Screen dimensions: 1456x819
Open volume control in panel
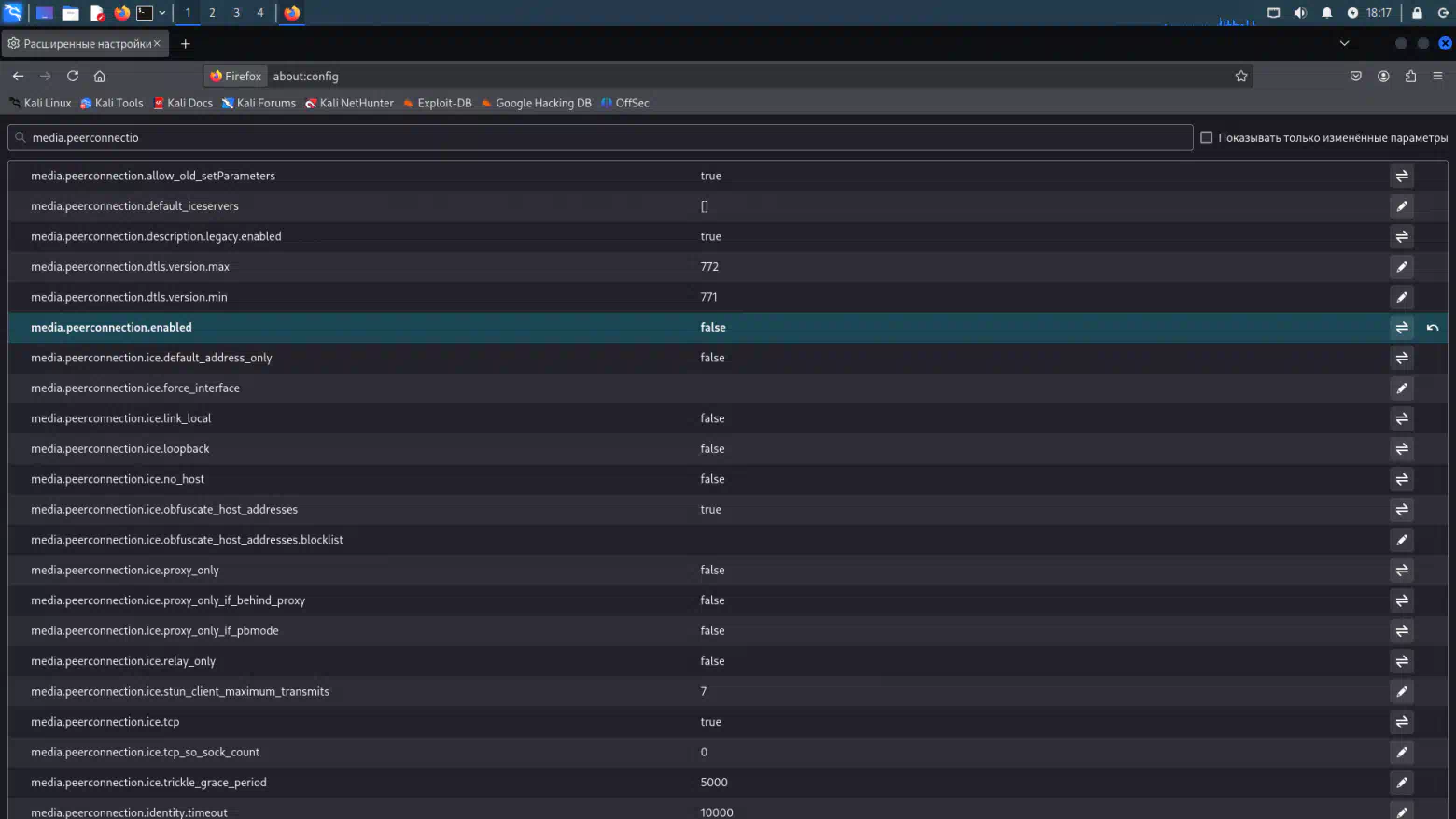tap(1300, 13)
